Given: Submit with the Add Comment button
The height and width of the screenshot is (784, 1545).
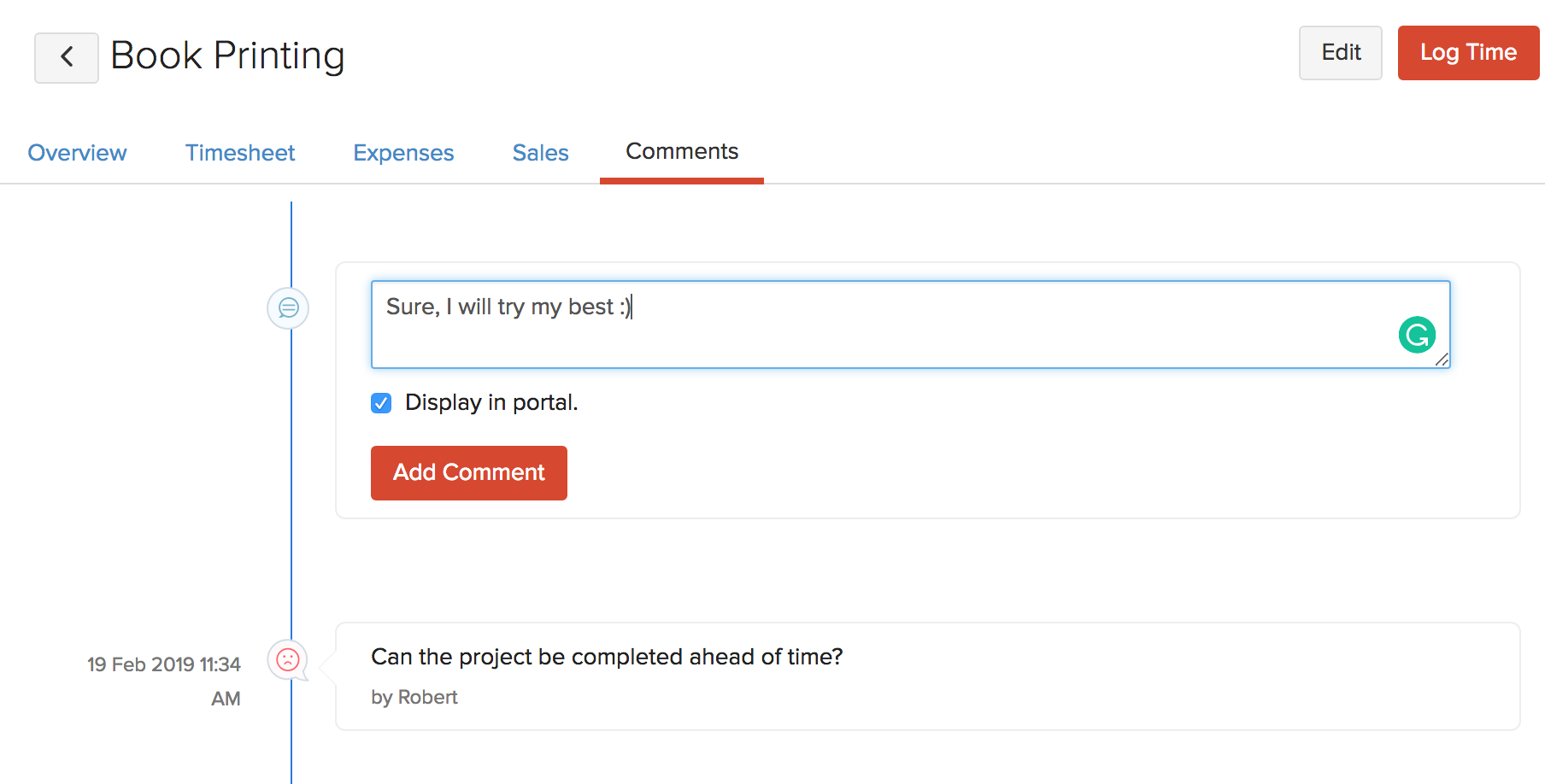Looking at the screenshot, I should pyautogui.click(x=469, y=473).
